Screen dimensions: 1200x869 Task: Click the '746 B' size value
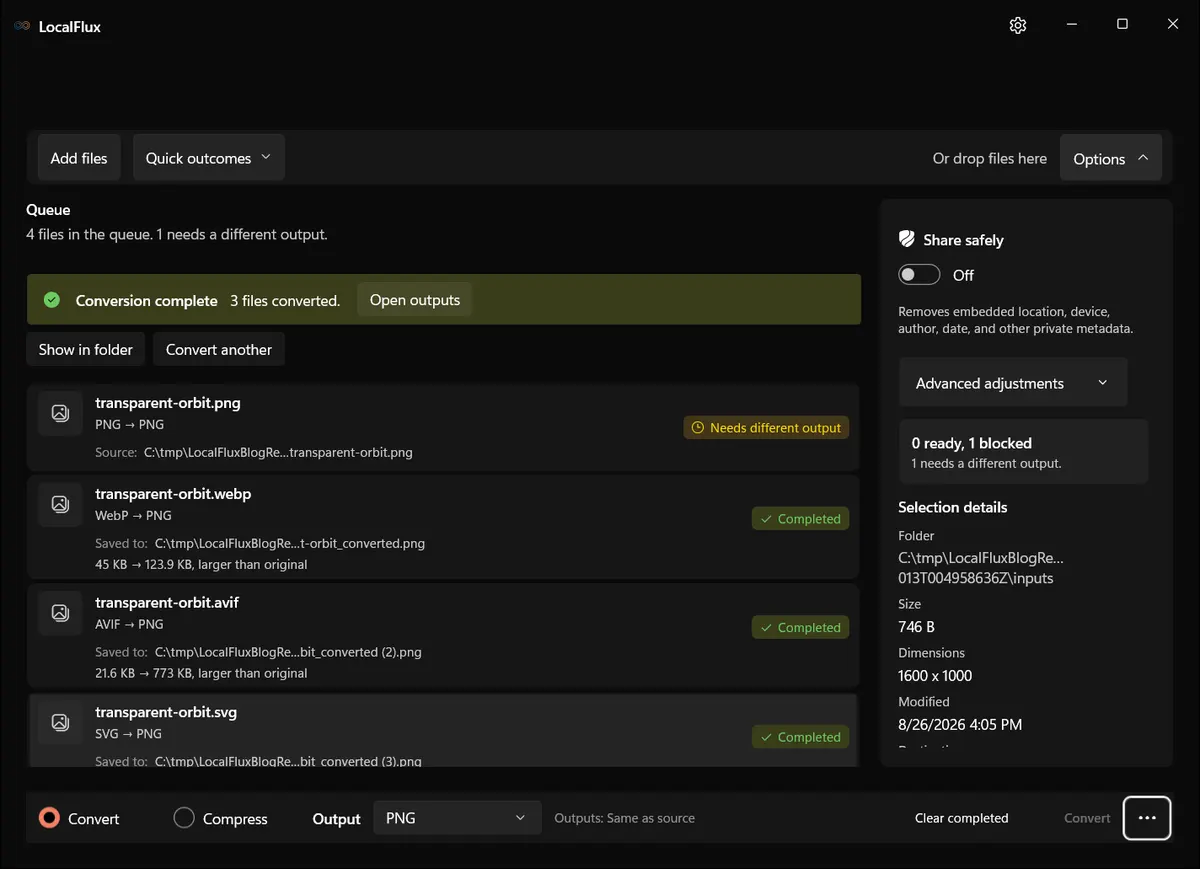[x=917, y=627]
